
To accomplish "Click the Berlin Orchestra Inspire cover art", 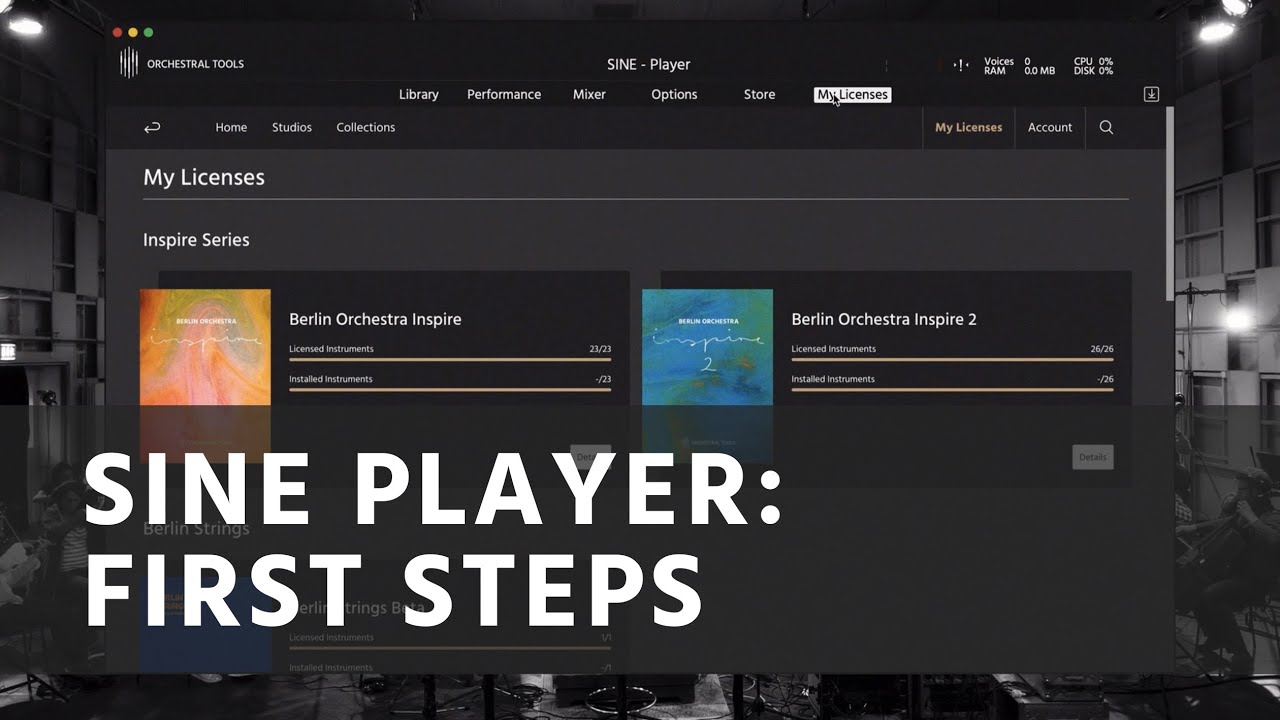I will click(x=205, y=375).
